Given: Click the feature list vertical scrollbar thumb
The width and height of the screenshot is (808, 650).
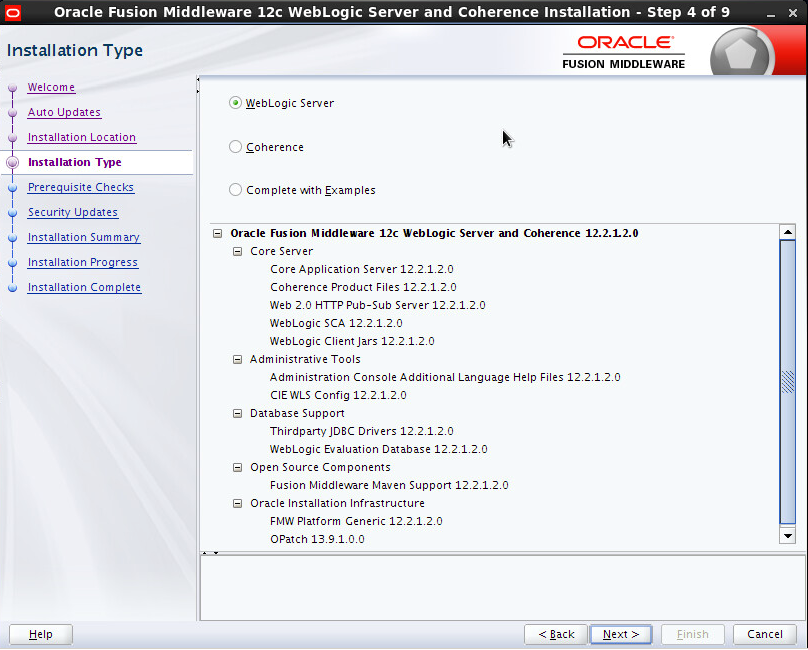Looking at the screenshot, I should click(x=787, y=381).
